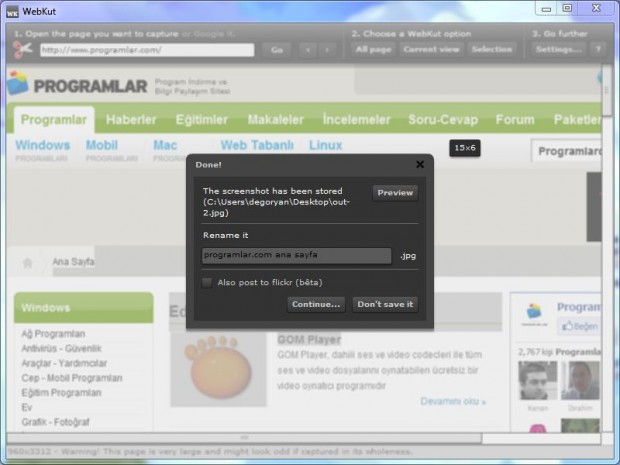The width and height of the screenshot is (620, 465).
Task: Open the Haberler tab
Action: point(131,120)
